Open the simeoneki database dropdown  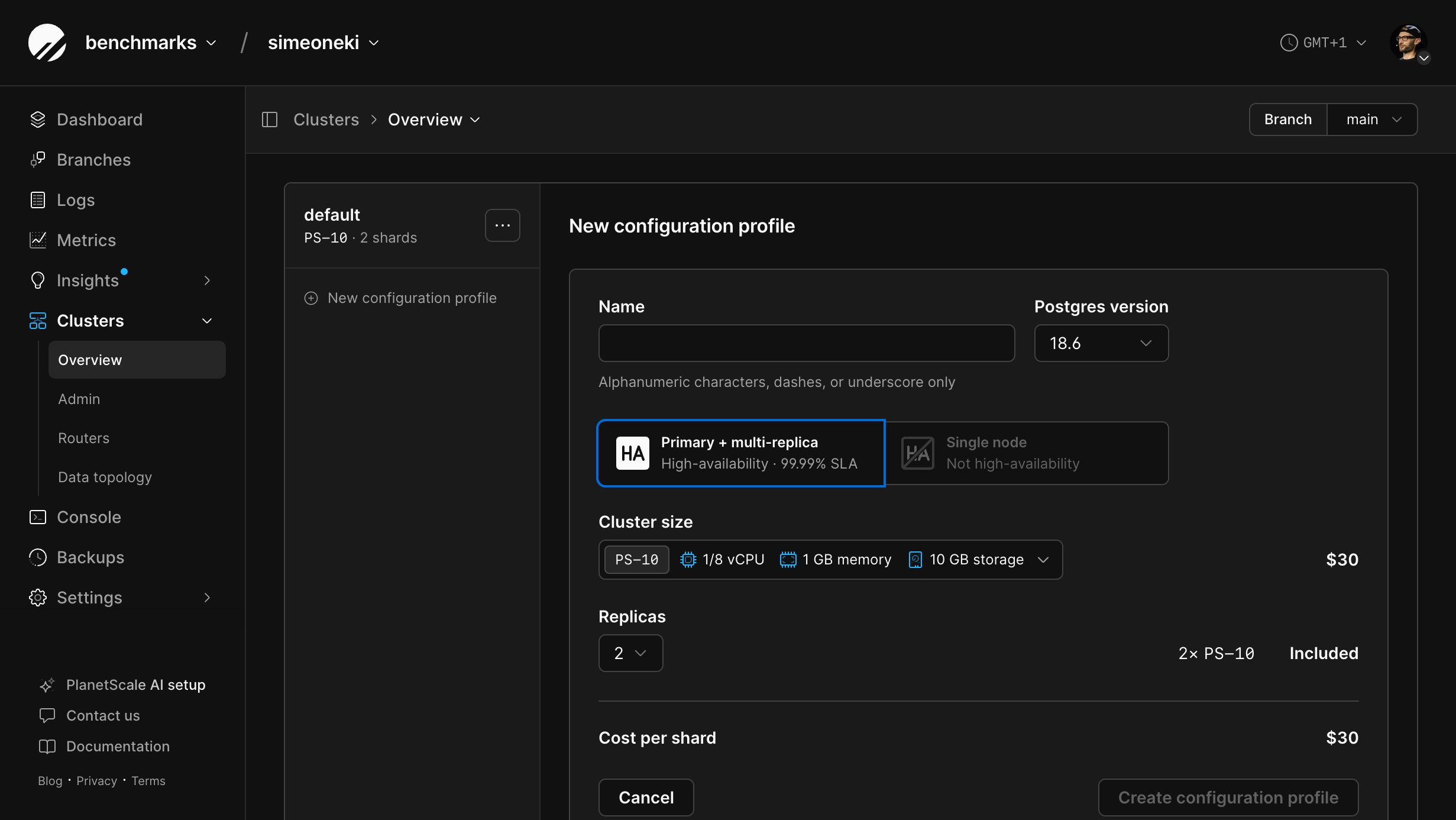tap(323, 43)
